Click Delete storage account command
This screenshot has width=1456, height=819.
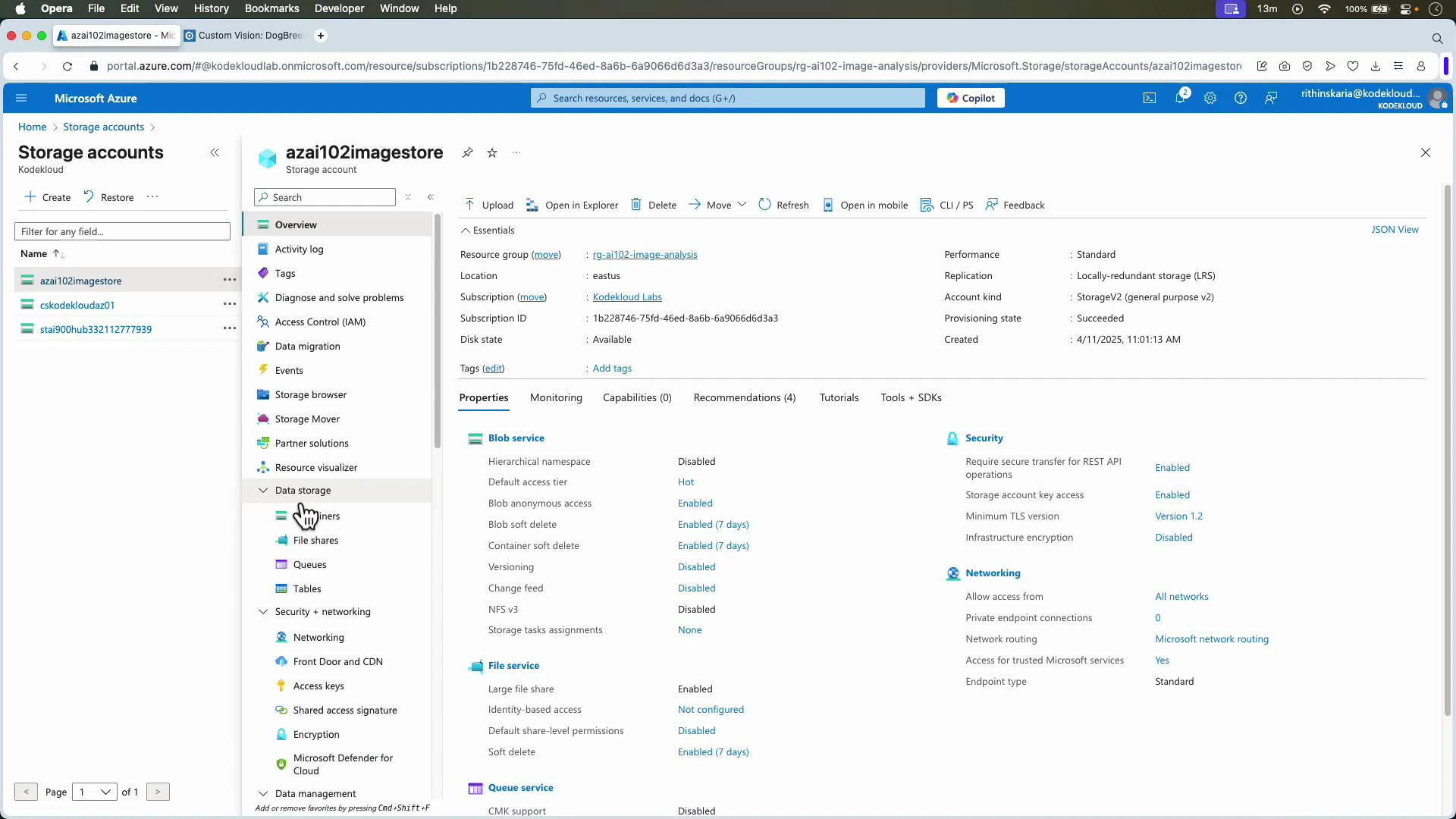[654, 205]
